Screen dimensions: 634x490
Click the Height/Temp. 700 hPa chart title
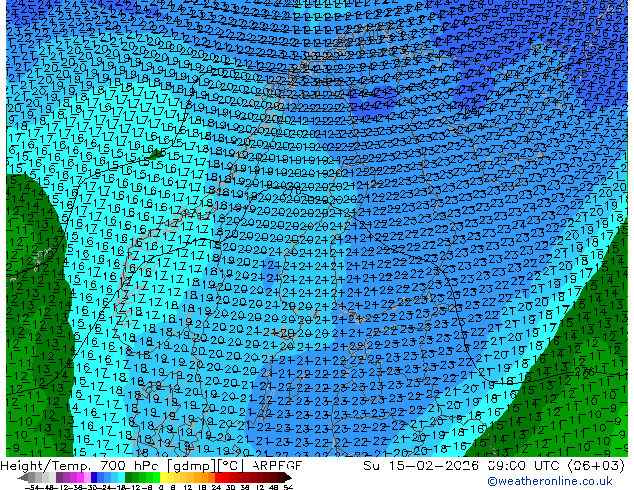[x=151, y=465]
